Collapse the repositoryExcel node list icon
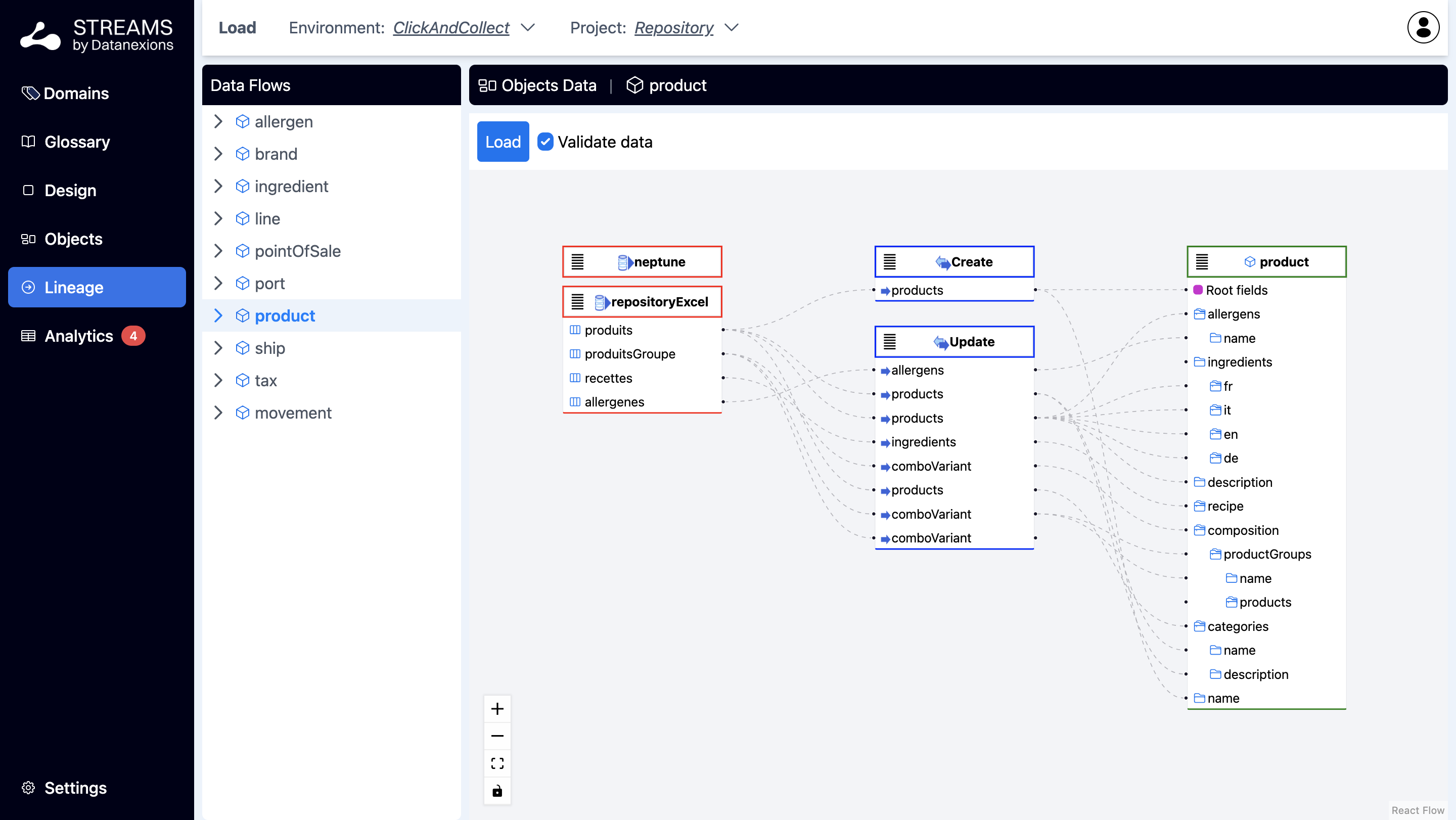The image size is (1456, 820). point(577,302)
